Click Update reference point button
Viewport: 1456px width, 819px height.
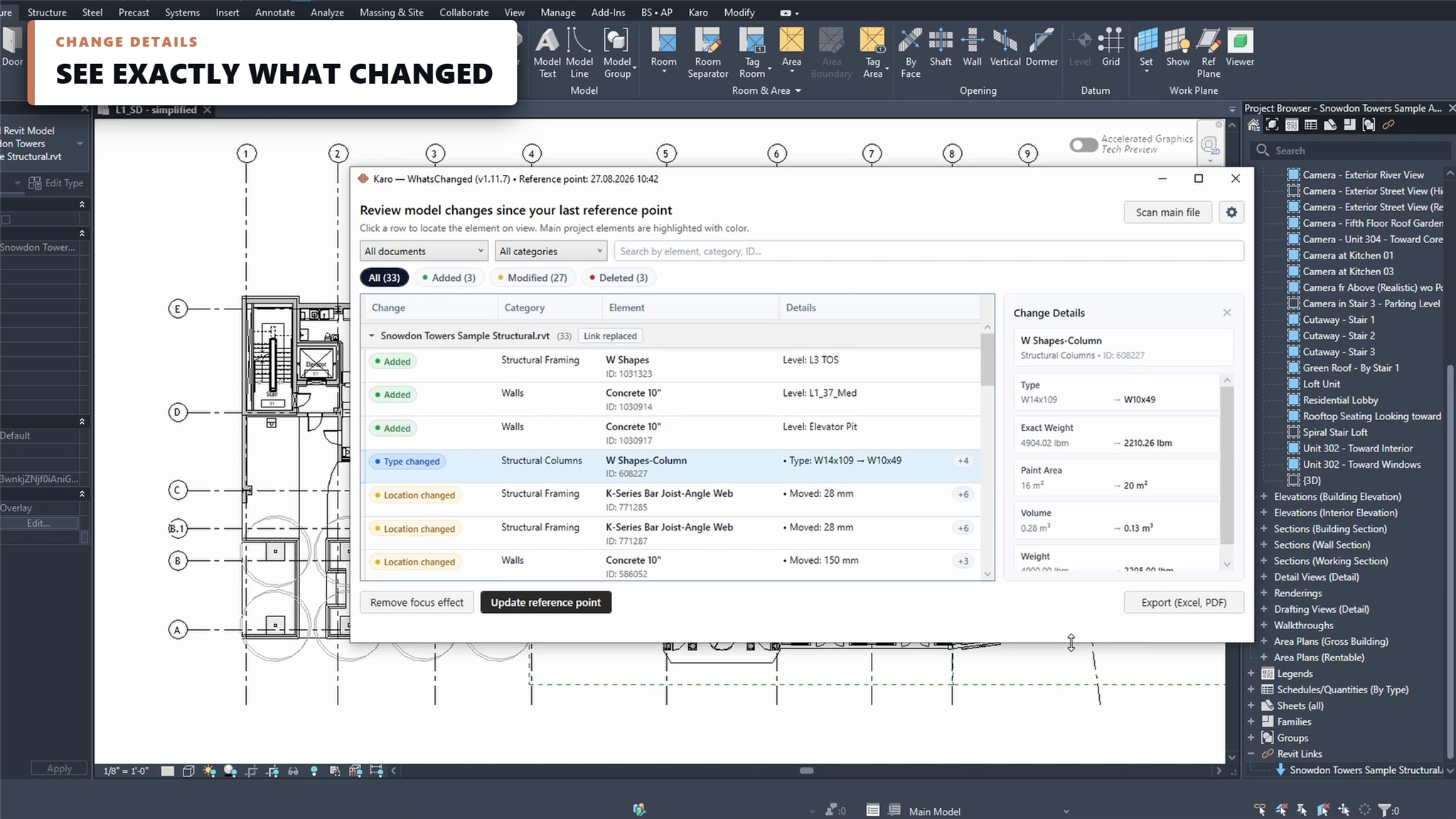point(545,602)
